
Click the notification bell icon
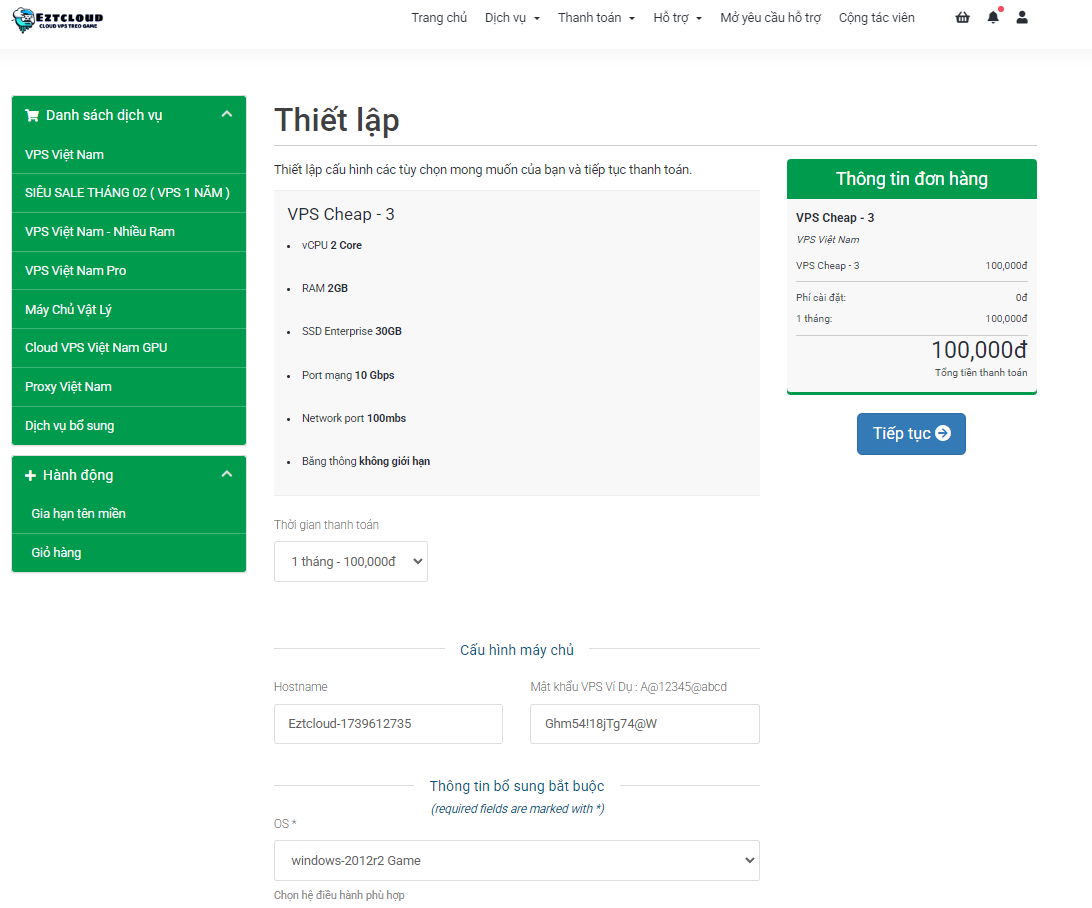click(x=992, y=18)
